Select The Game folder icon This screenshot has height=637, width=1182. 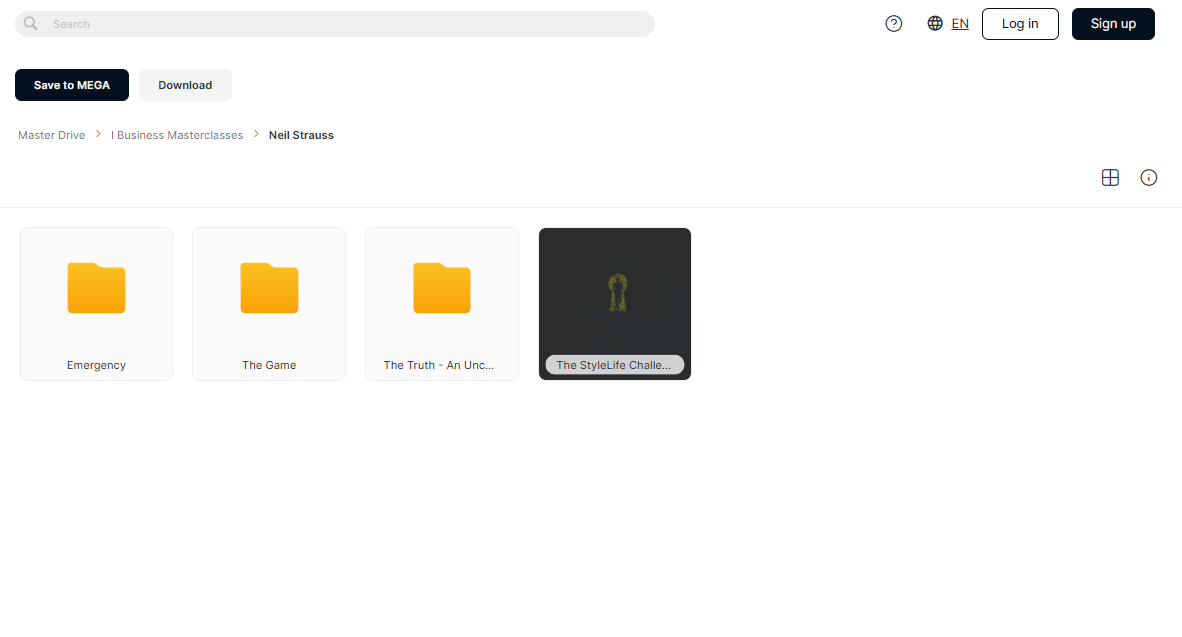click(269, 288)
